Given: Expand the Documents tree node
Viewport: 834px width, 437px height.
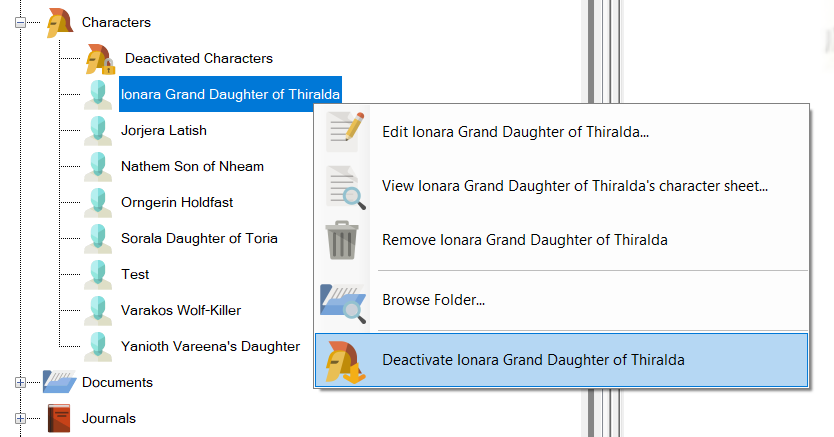Looking at the screenshot, I should pos(21,382).
